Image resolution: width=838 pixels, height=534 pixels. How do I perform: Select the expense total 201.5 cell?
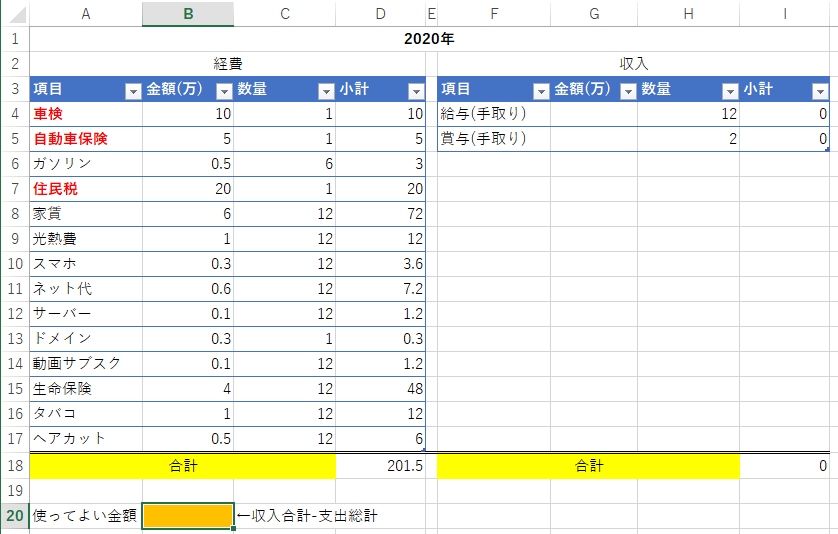(381, 466)
